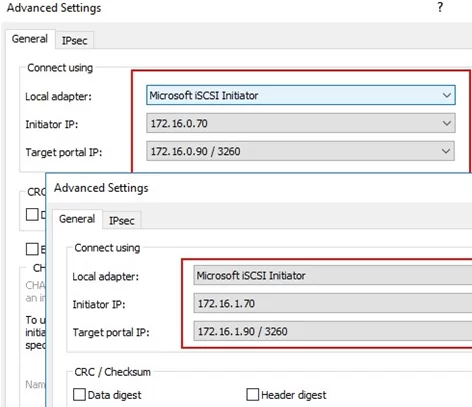Open Initiator IP combo box showing 172.16.1.70
This screenshot has height=407, width=472.
tap(333, 303)
